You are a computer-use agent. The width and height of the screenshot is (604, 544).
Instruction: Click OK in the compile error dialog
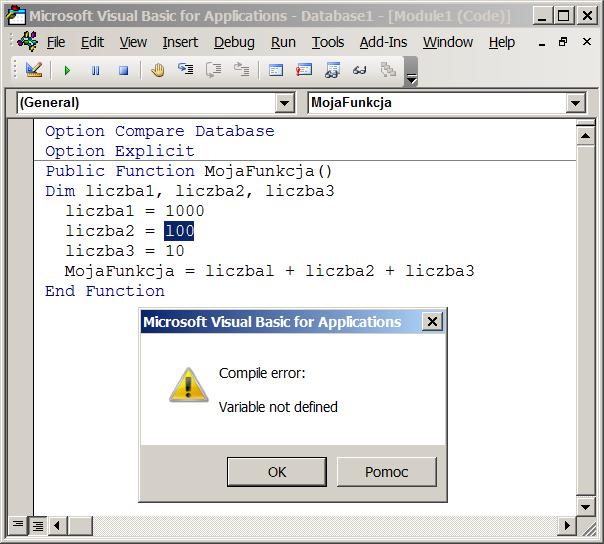coord(277,472)
